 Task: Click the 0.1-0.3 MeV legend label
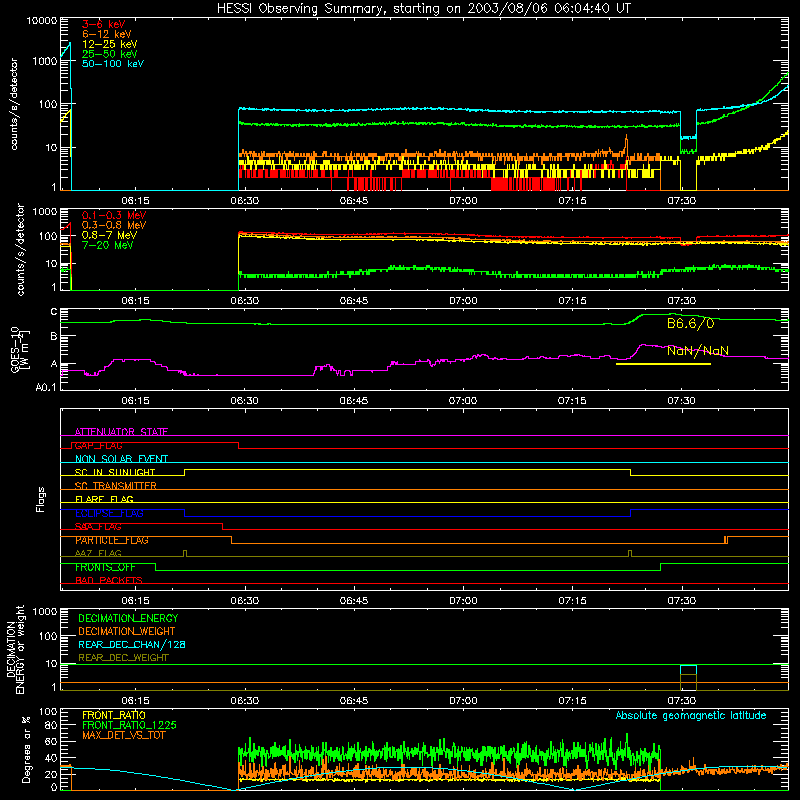[x=114, y=215]
